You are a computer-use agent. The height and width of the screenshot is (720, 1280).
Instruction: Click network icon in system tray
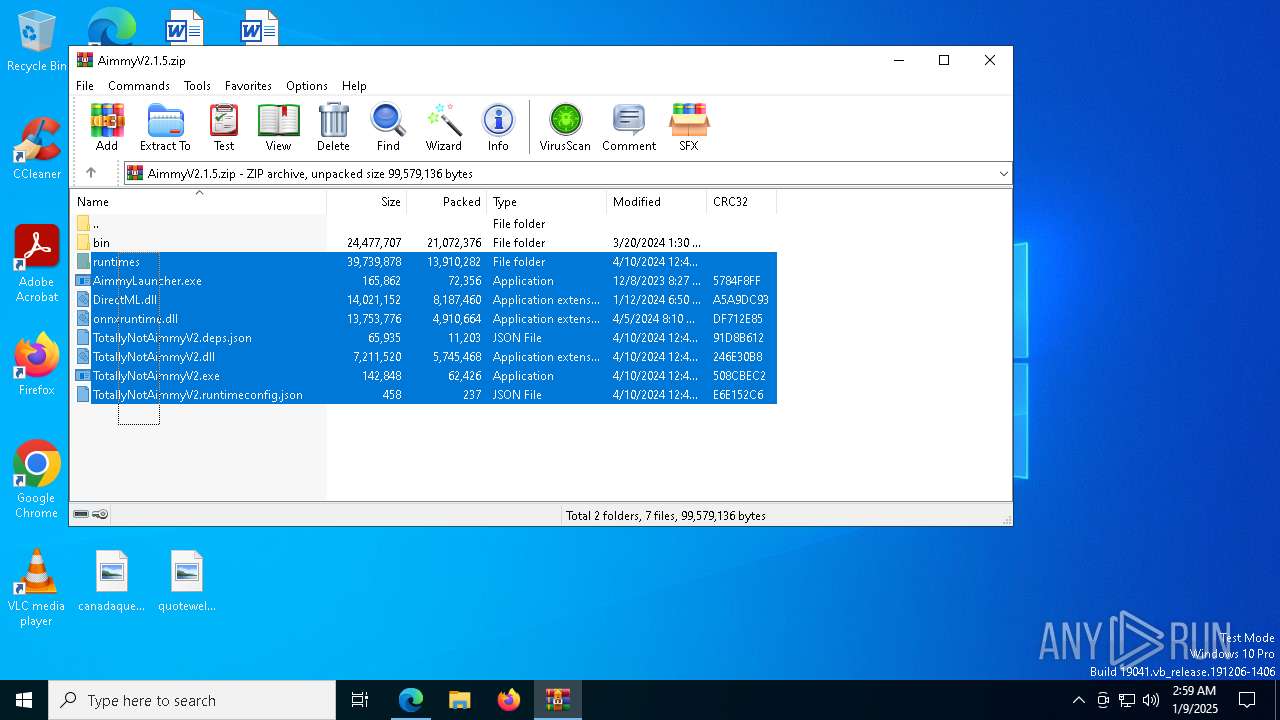click(1127, 700)
